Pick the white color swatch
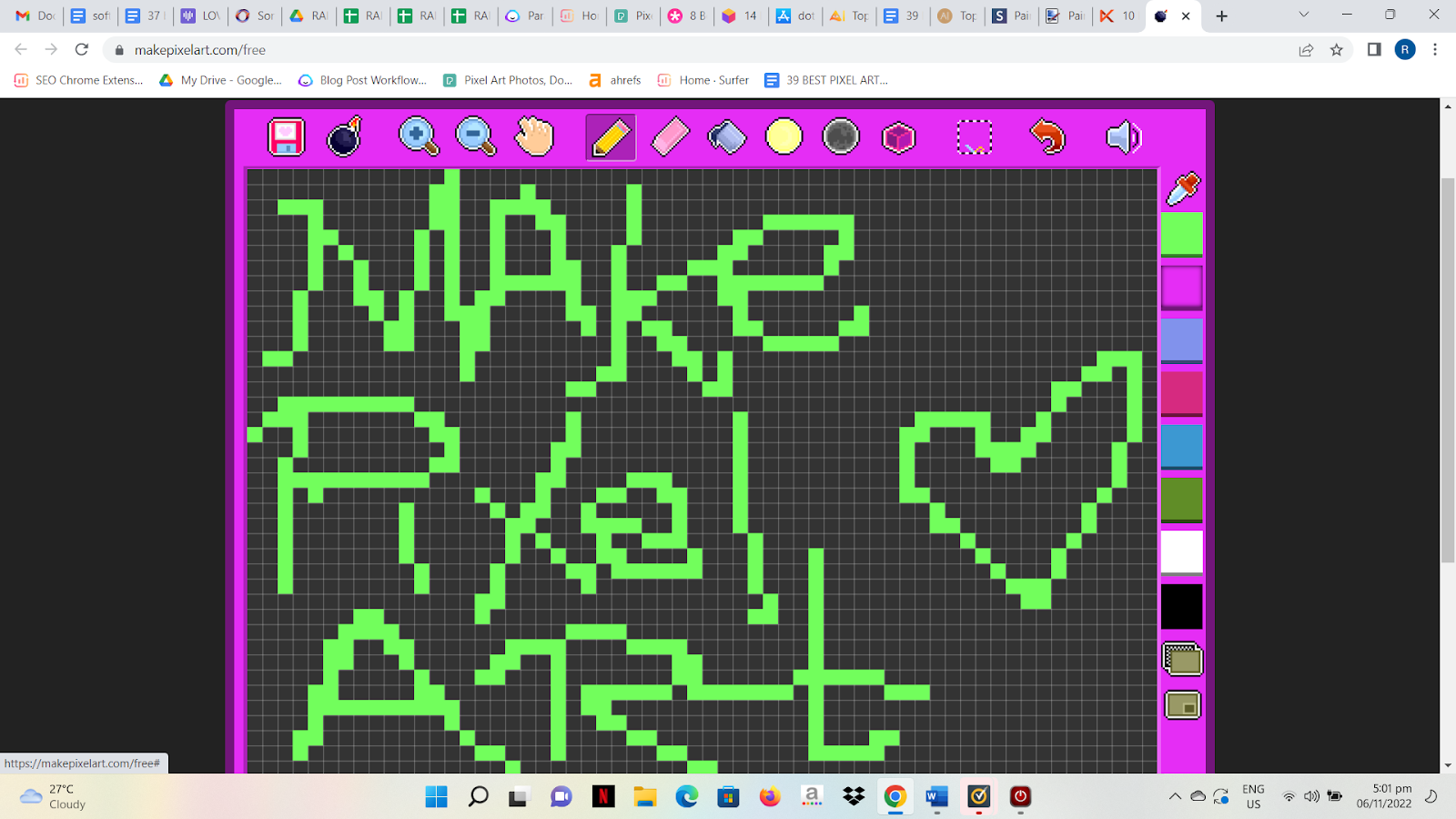The height and width of the screenshot is (819, 1456). point(1182,552)
